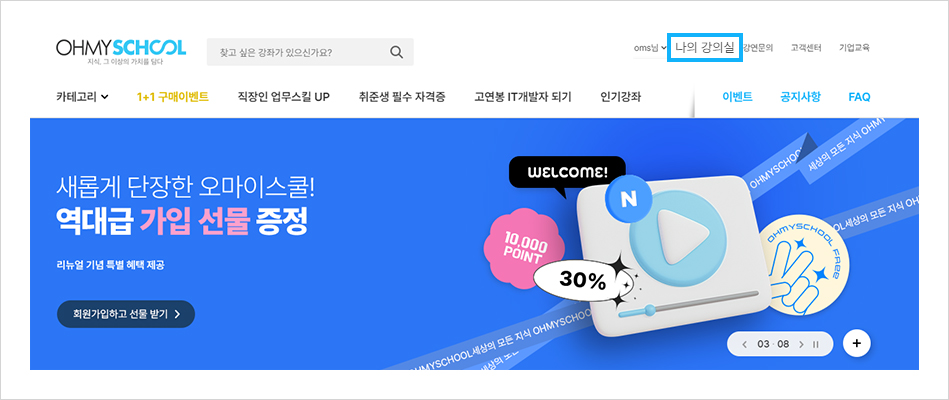Expand the oms님 user dropdown
Viewport: 949px width, 400px height.
coord(649,48)
